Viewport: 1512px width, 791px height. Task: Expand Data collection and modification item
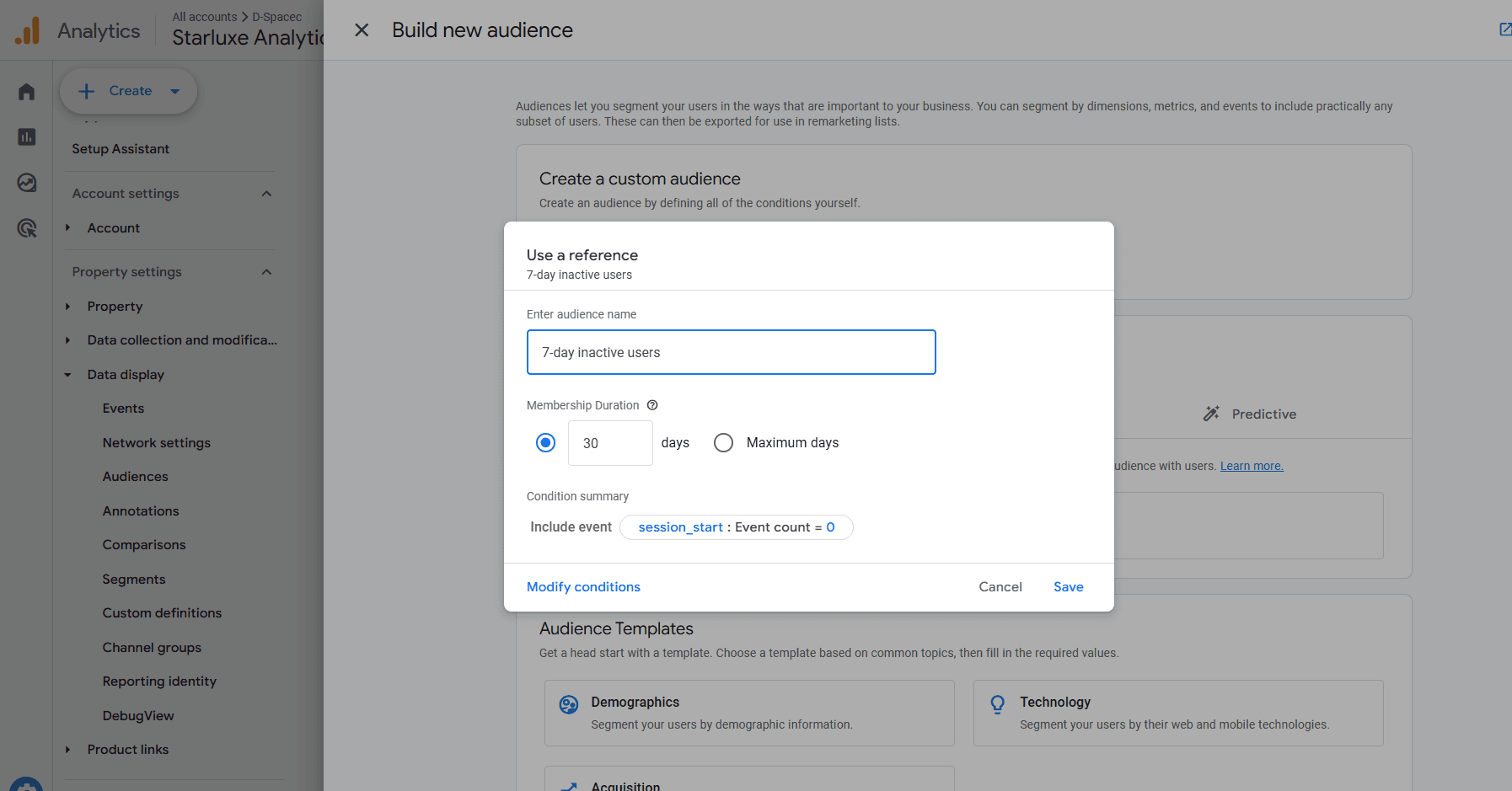(68, 340)
